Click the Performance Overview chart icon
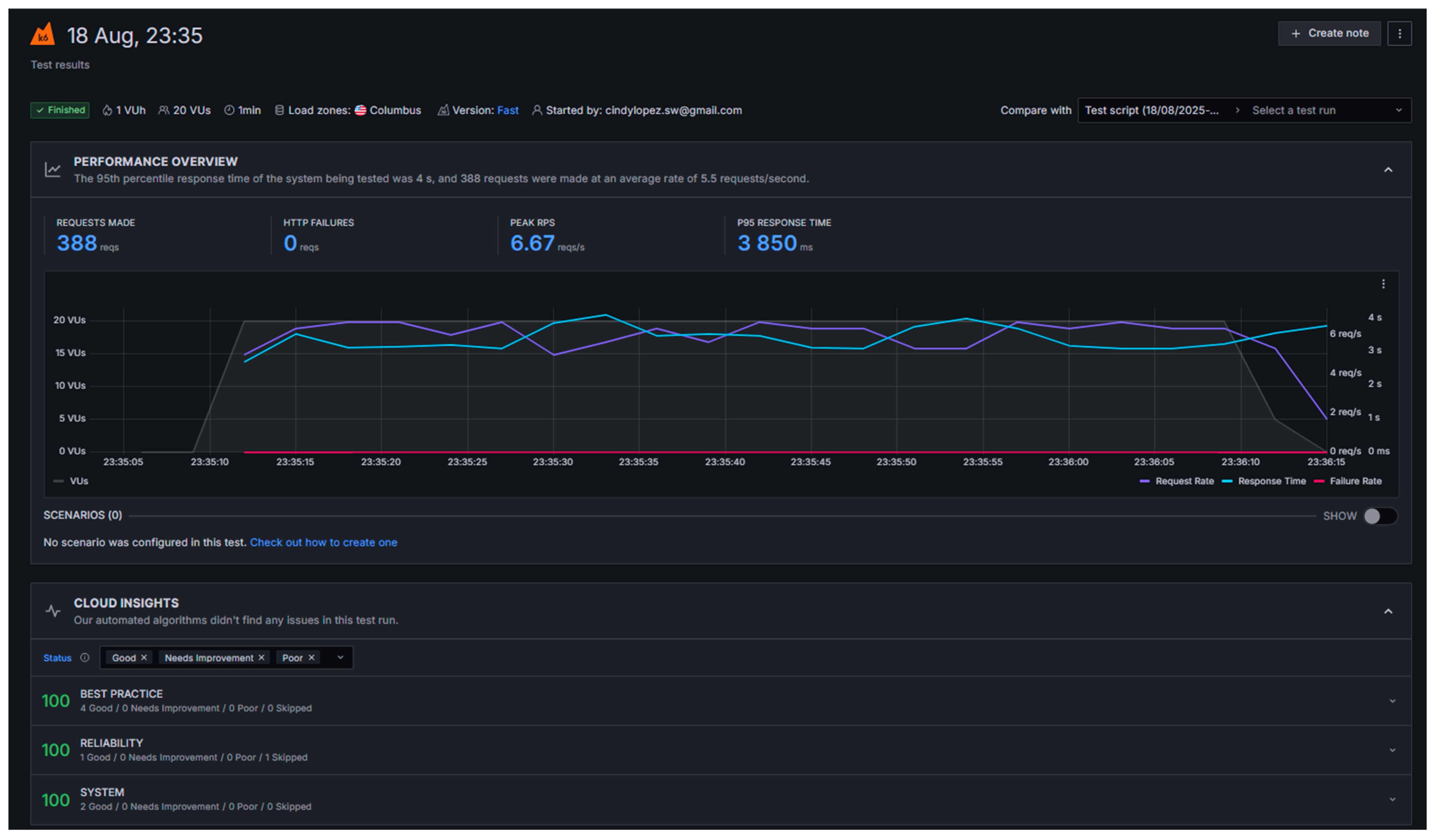Image resolution: width=1435 pixels, height=840 pixels. 53,170
